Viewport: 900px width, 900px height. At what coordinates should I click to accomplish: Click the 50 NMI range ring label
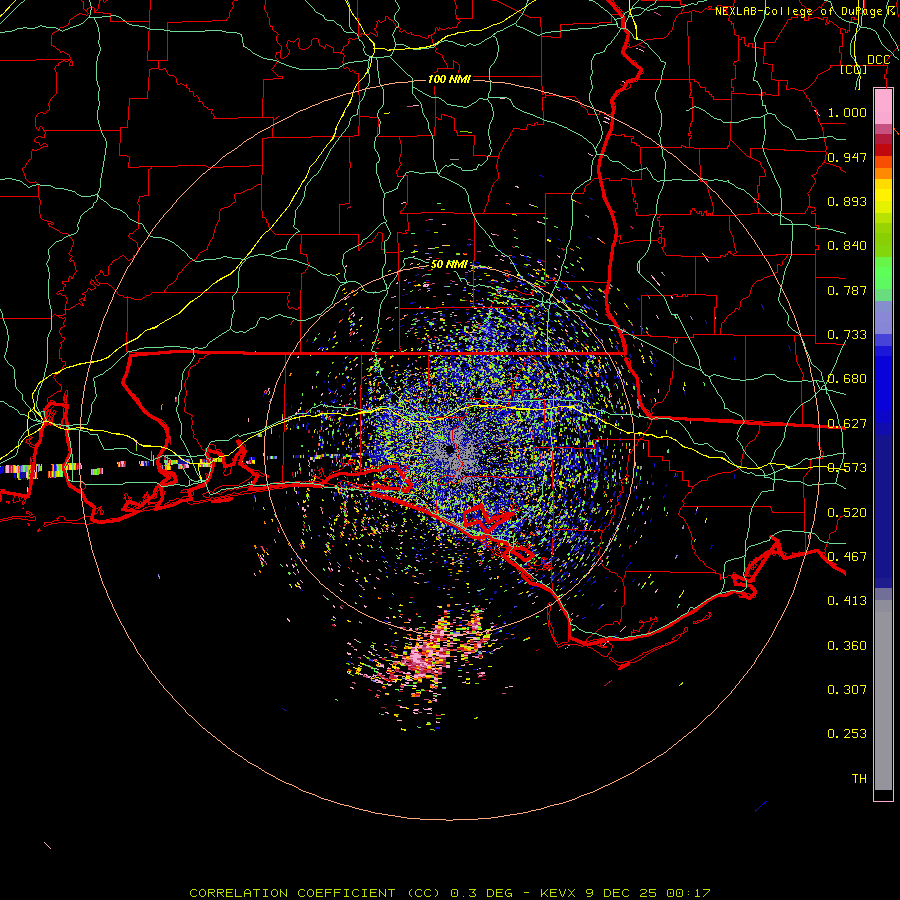(449, 265)
